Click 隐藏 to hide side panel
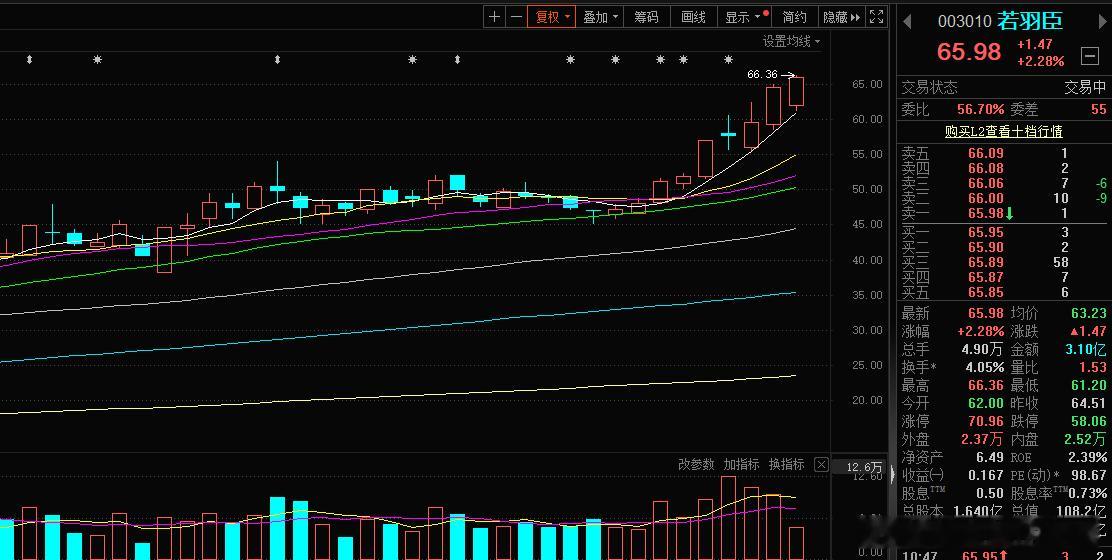The width and height of the screenshot is (1112, 560). point(841,17)
